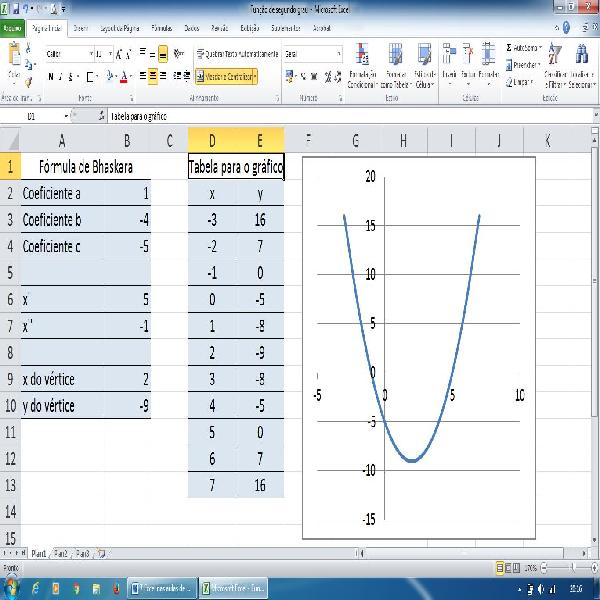The image size is (600, 600).
Task: Click the decrease font size icon
Action: coord(128,54)
